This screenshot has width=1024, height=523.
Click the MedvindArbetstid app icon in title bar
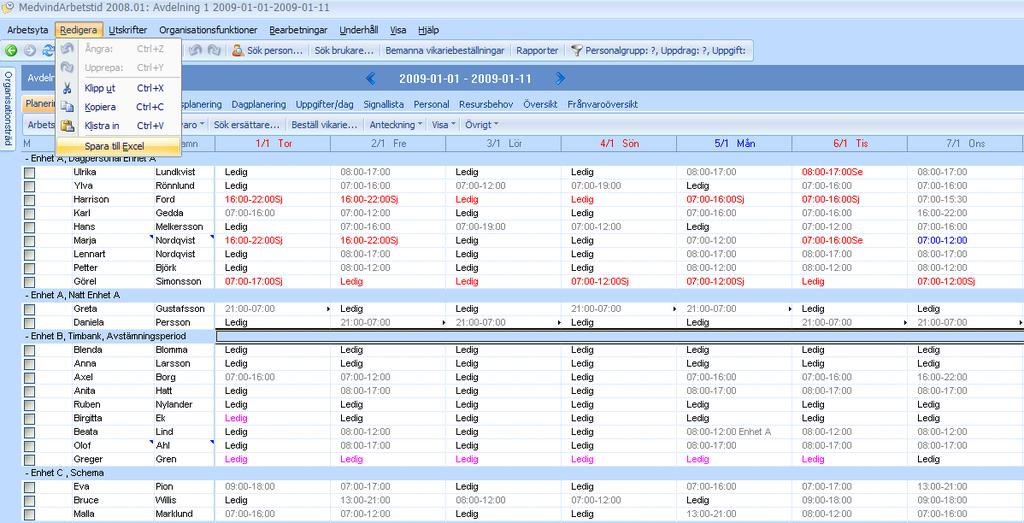(x=8, y=8)
